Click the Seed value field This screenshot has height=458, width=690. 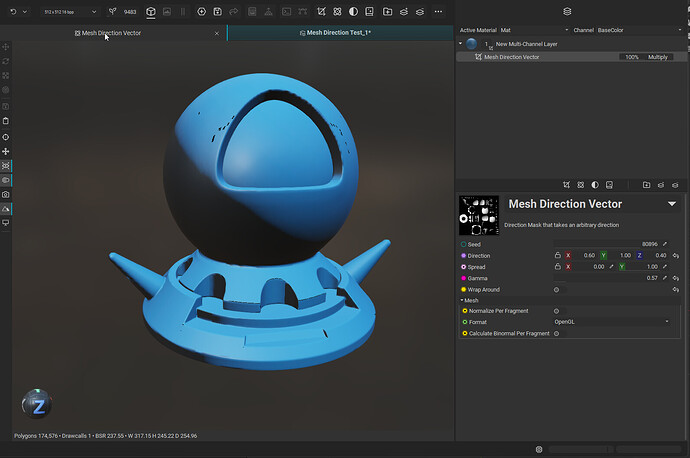(605, 244)
